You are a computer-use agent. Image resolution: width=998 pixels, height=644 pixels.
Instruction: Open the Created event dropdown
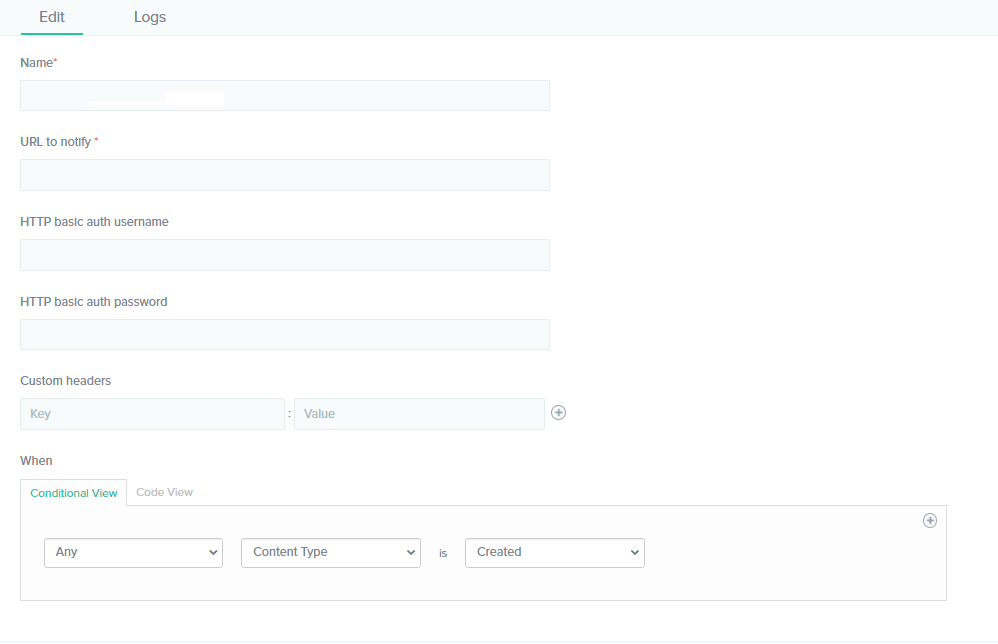[x=555, y=552]
